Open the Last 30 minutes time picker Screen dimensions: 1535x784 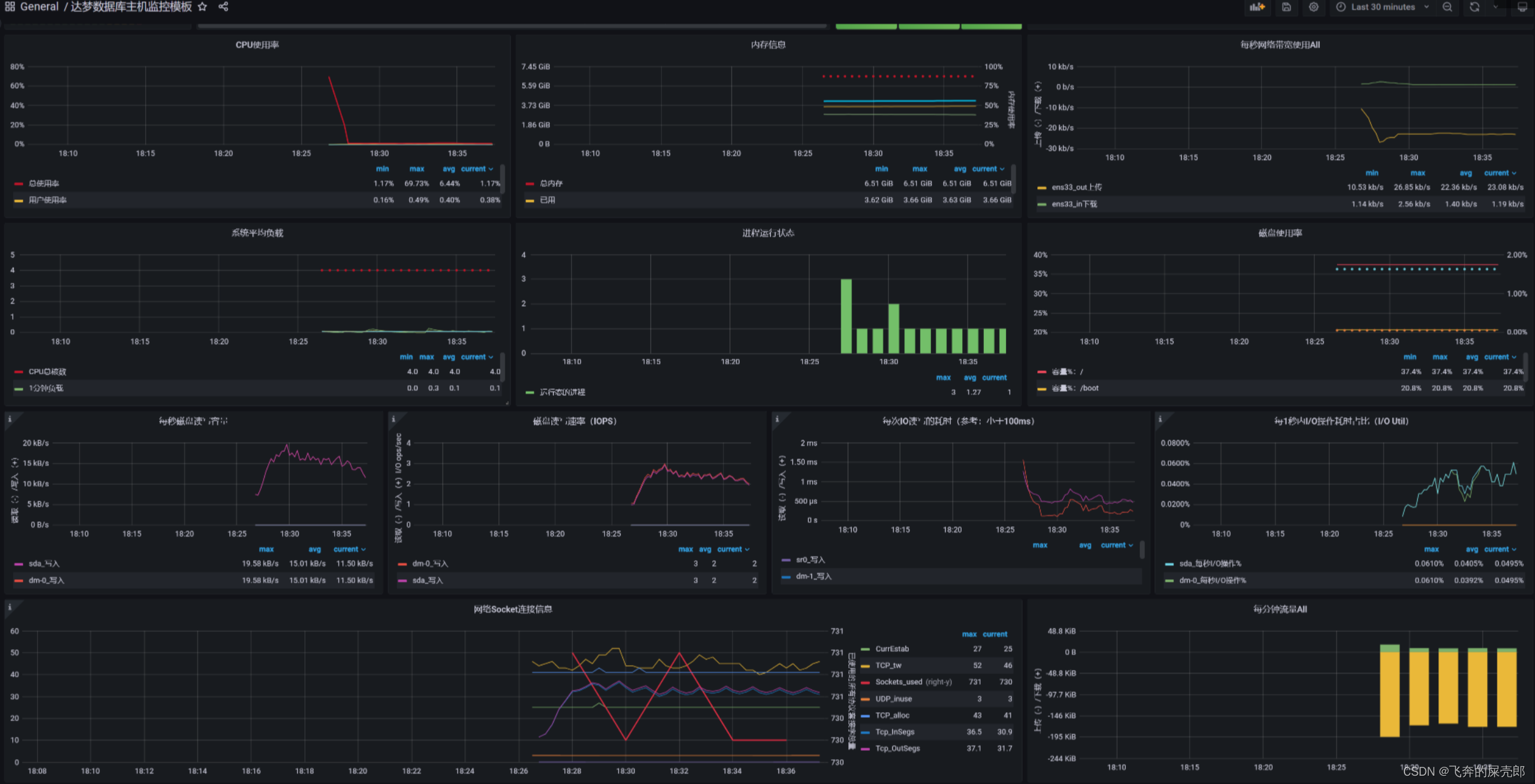point(1382,7)
